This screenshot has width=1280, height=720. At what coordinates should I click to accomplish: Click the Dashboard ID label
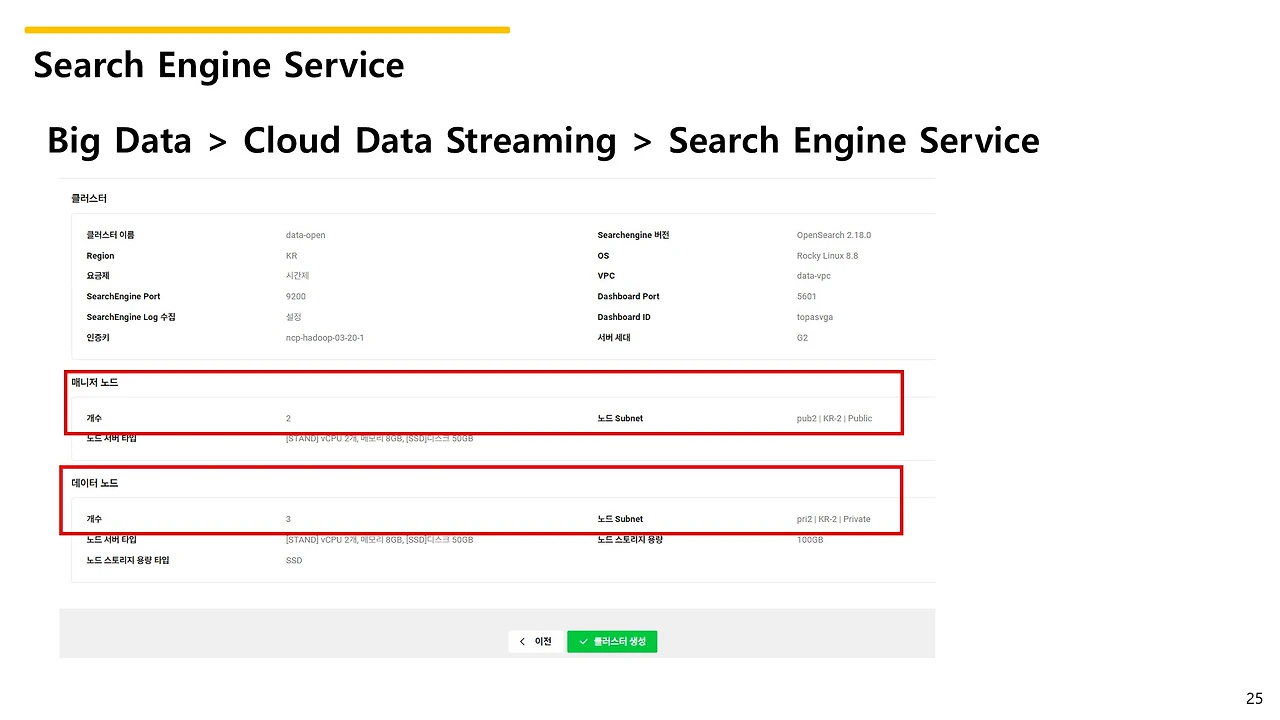point(624,317)
